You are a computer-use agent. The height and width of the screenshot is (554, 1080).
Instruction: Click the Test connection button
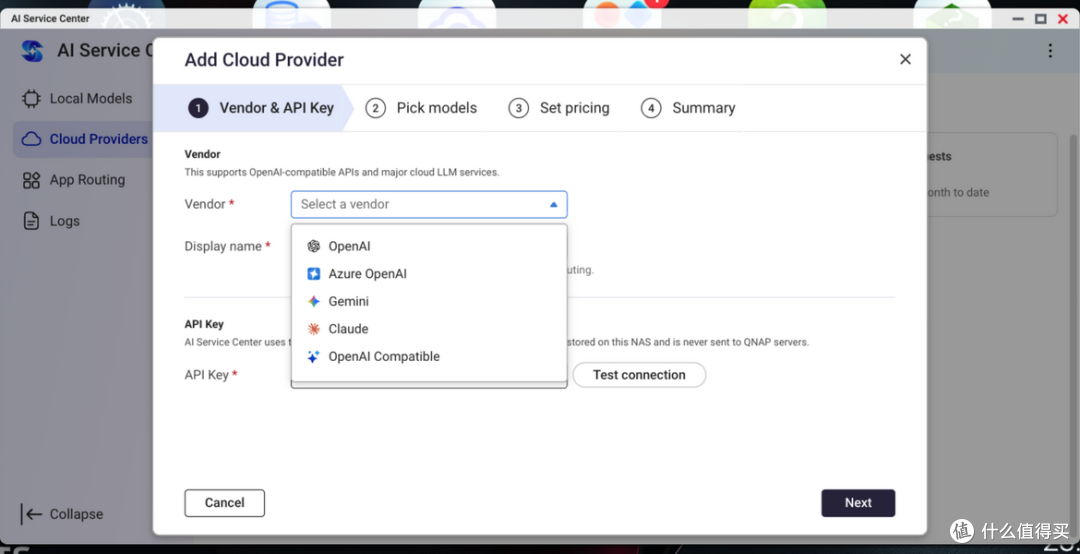point(639,375)
